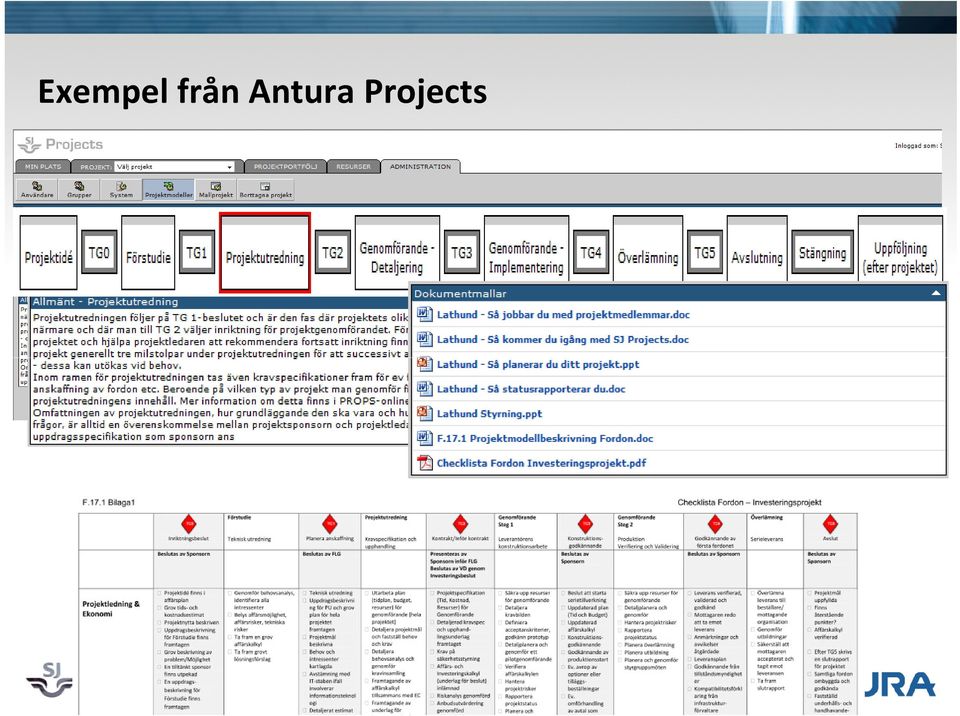The width and height of the screenshot is (960, 716).
Task: Collapse the Dokumentmallar panel
Action: [x=936, y=293]
